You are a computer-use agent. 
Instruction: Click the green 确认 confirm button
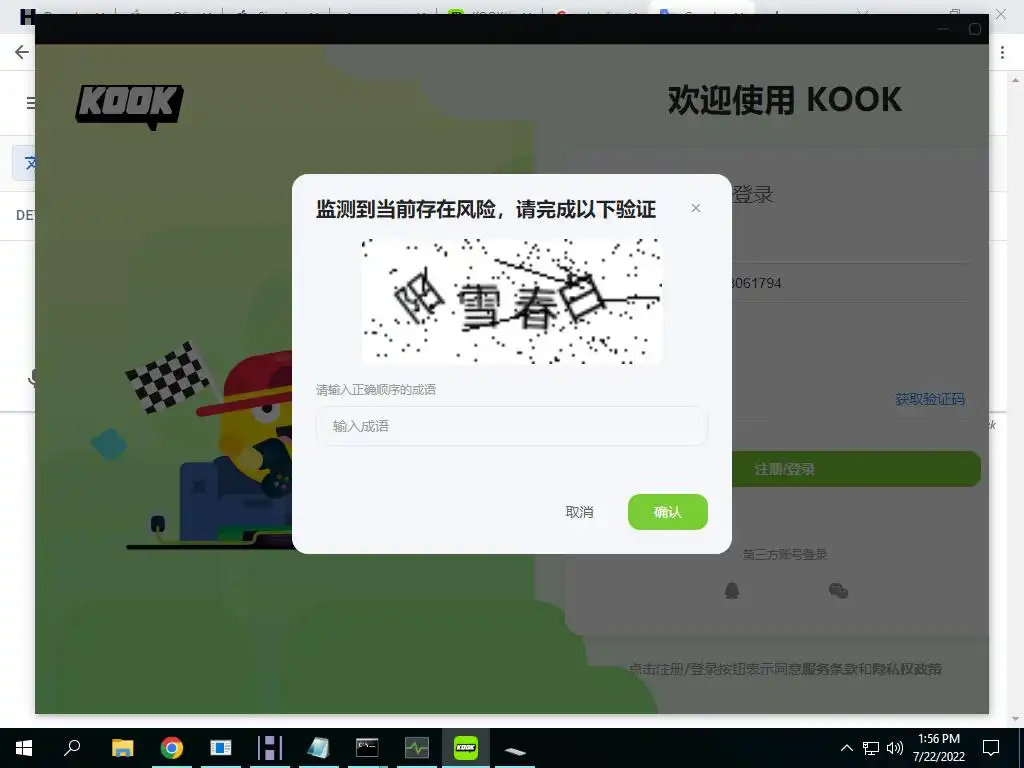(x=667, y=512)
